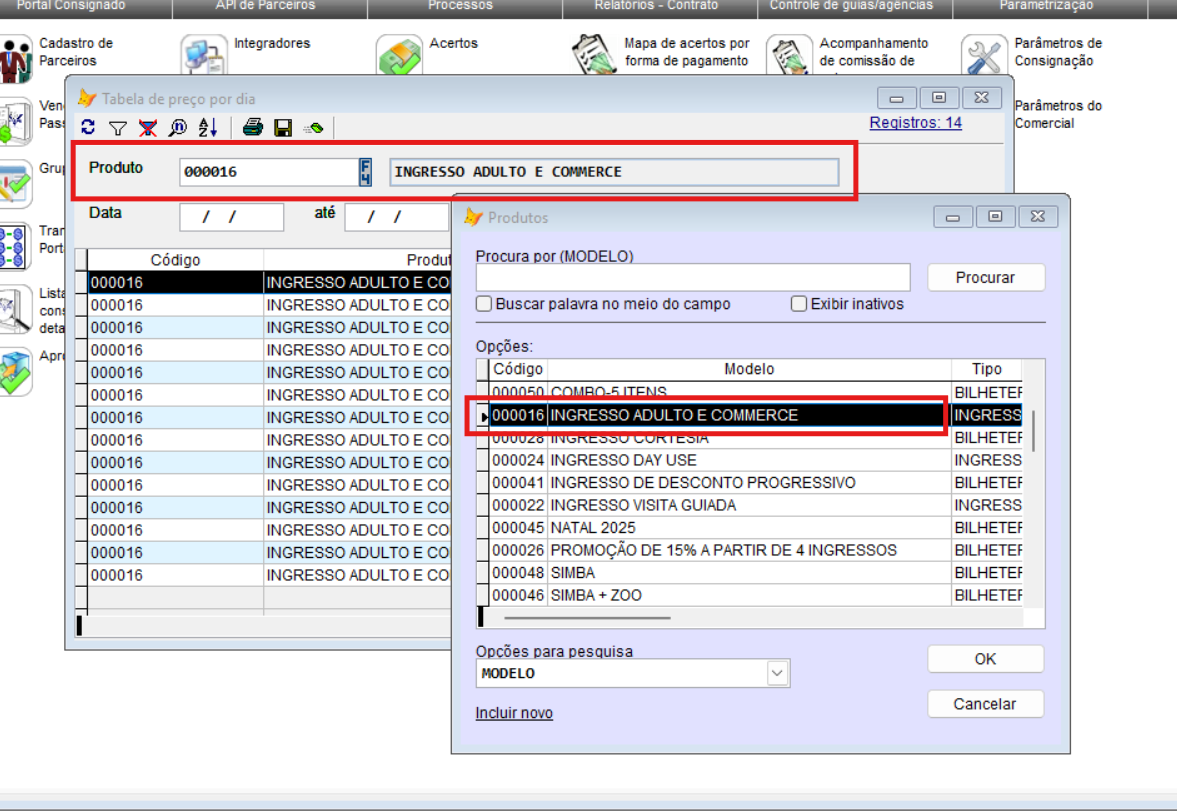Click the green eraser icon
The image size is (1177, 811).
[x=313, y=127]
